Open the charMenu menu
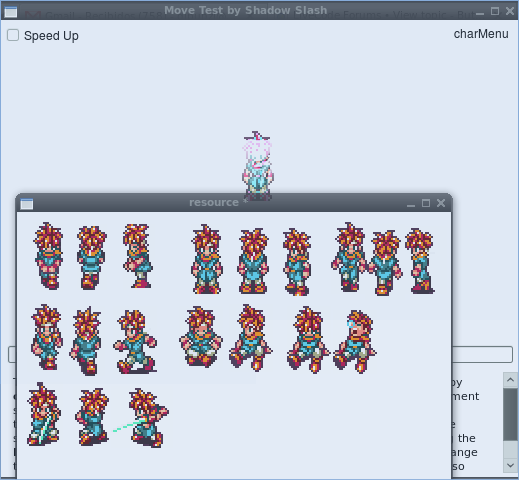Image resolution: width=519 pixels, height=480 pixels. 481,34
